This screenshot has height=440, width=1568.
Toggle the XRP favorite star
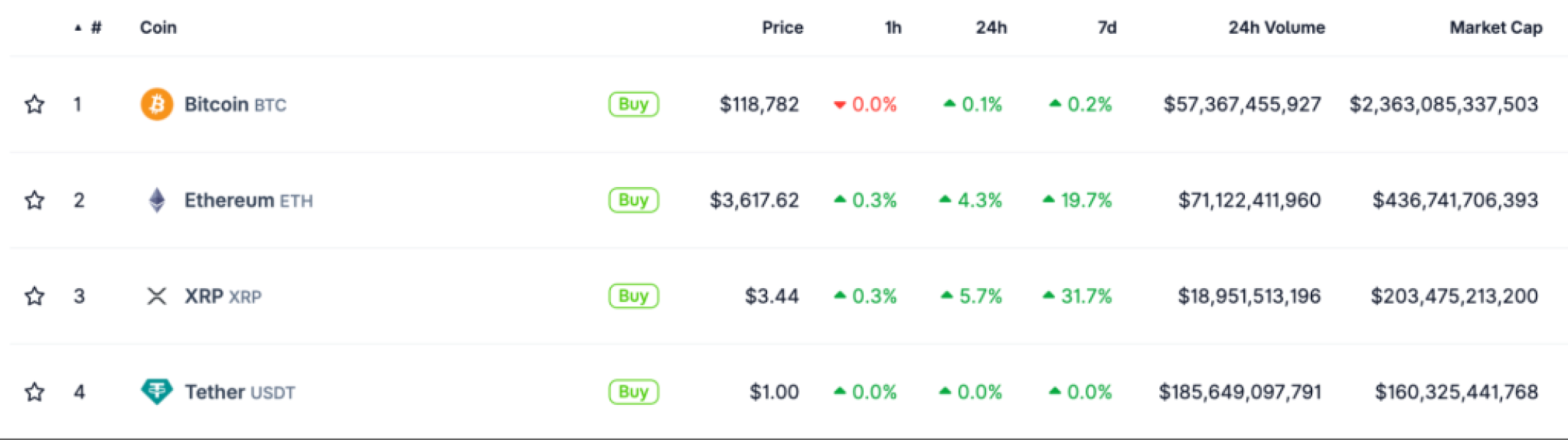(34, 296)
